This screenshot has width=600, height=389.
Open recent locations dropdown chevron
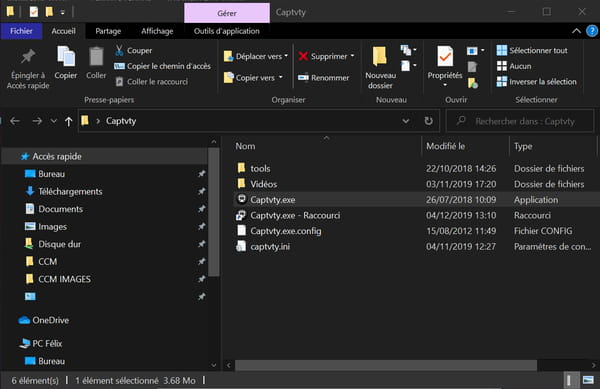54,121
